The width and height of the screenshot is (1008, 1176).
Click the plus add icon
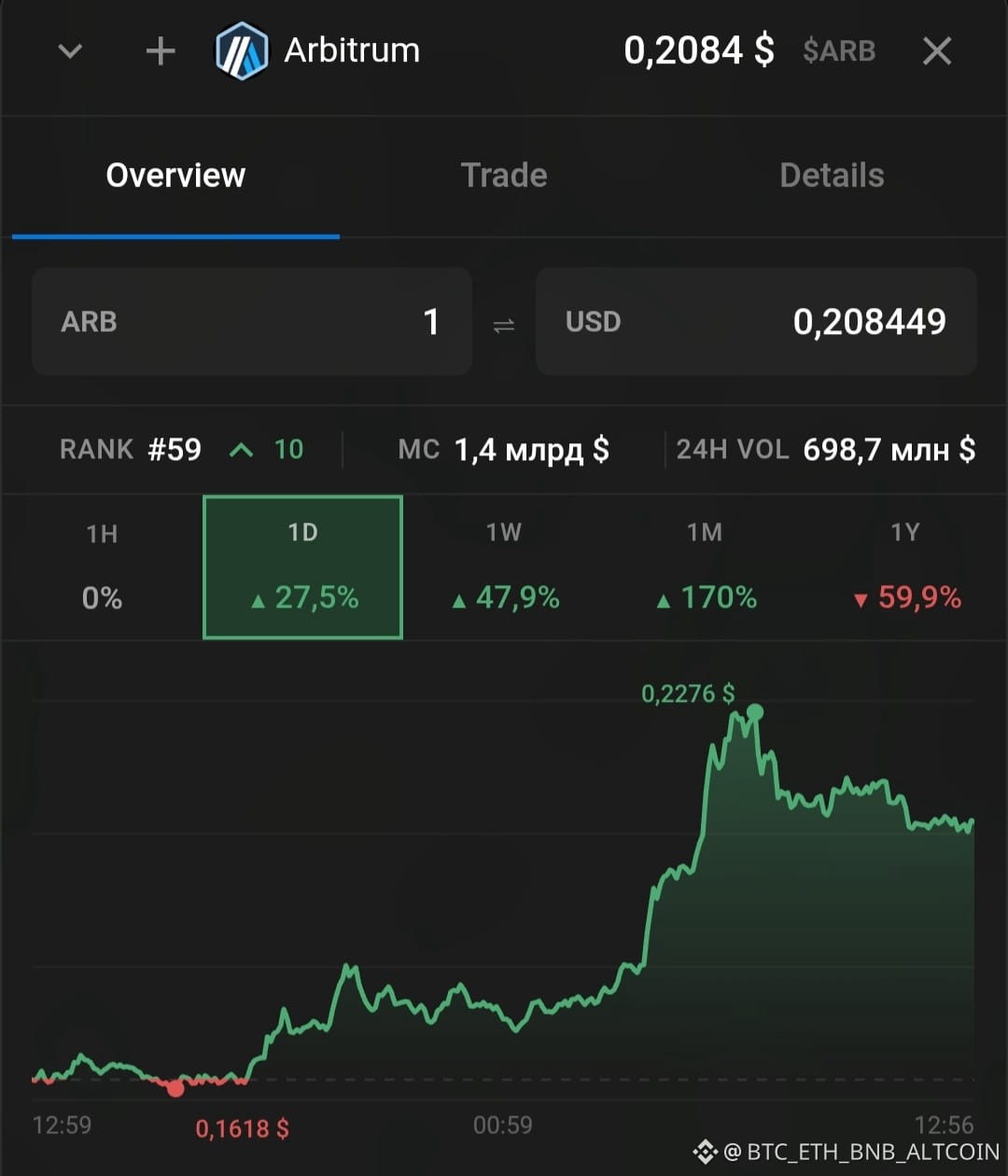pyautogui.click(x=161, y=51)
